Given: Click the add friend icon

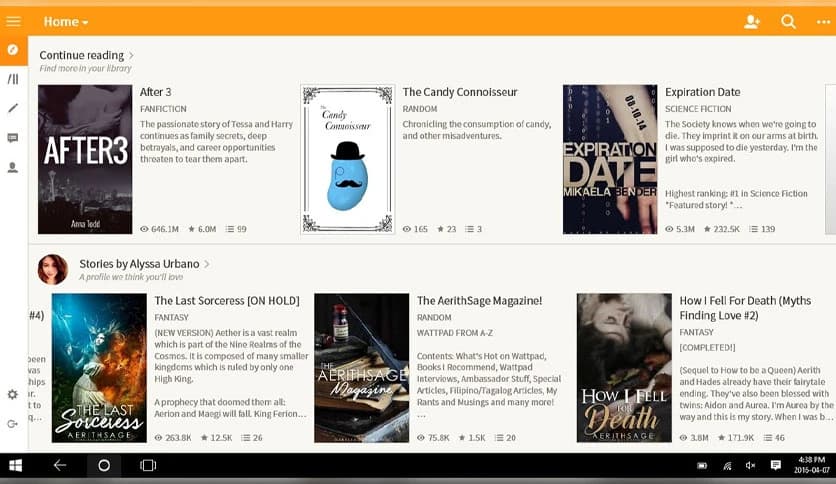Looking at the screenshot, I should click(x=752, y=22).
